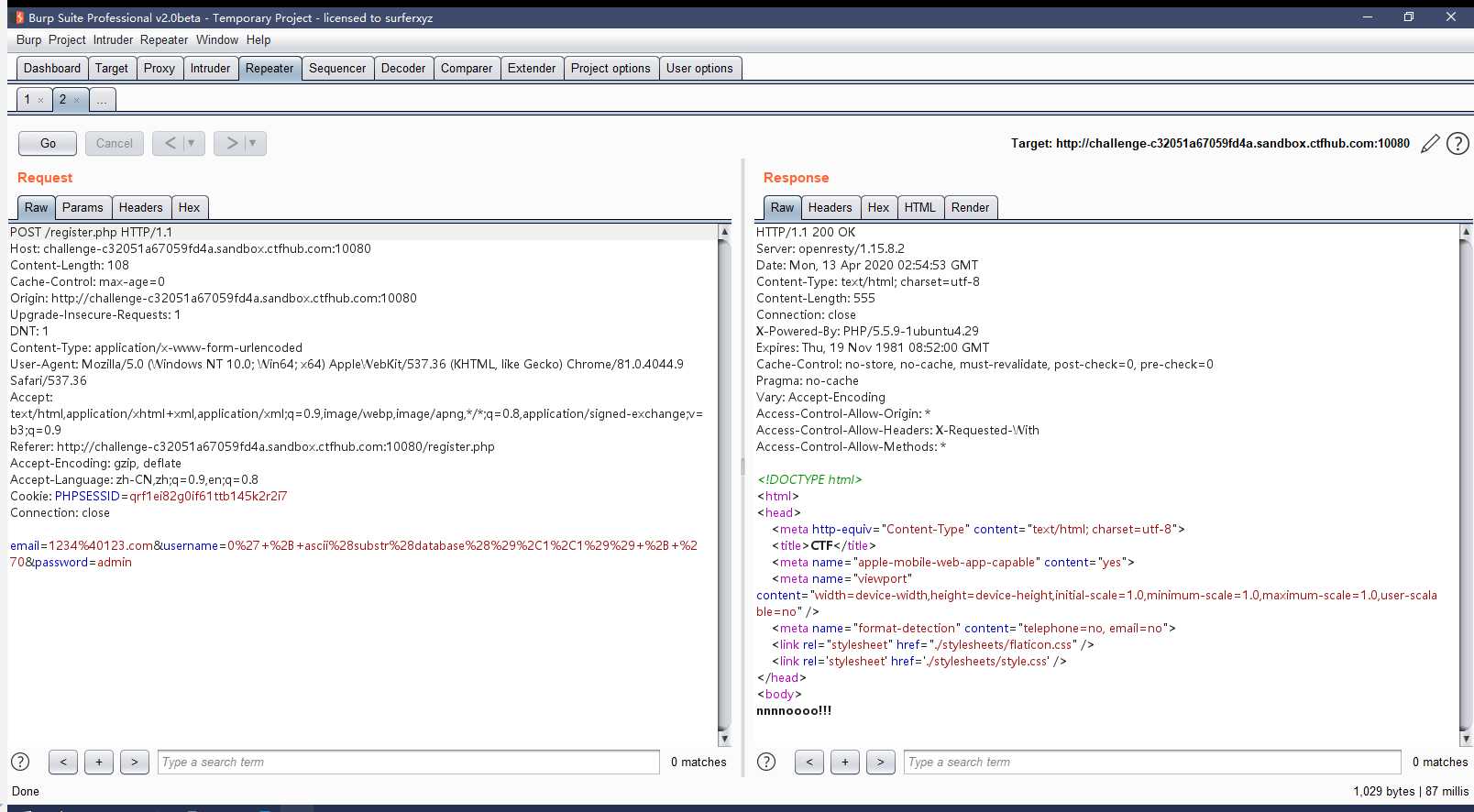
Task: Show response HTML view
Action: [919, 207]
